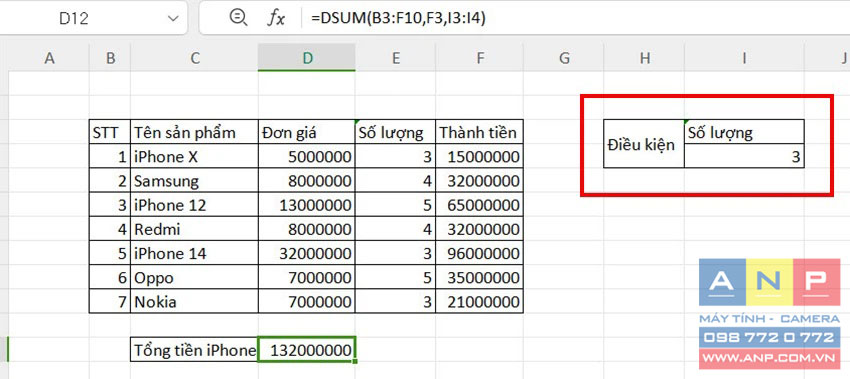
Task: Click the zoom magnifier icon beside fx
Action: (x=239, y=18)
